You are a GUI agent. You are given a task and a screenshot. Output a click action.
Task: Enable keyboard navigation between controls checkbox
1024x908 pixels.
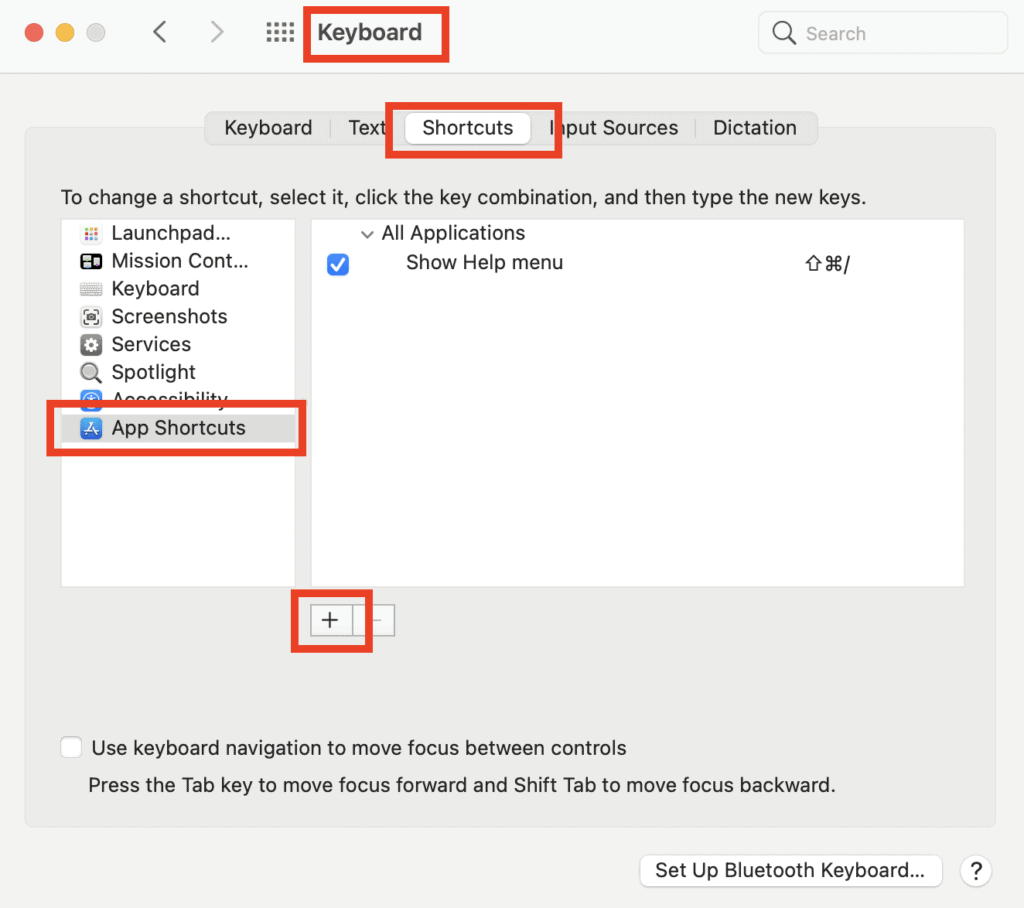coord(71,747)
